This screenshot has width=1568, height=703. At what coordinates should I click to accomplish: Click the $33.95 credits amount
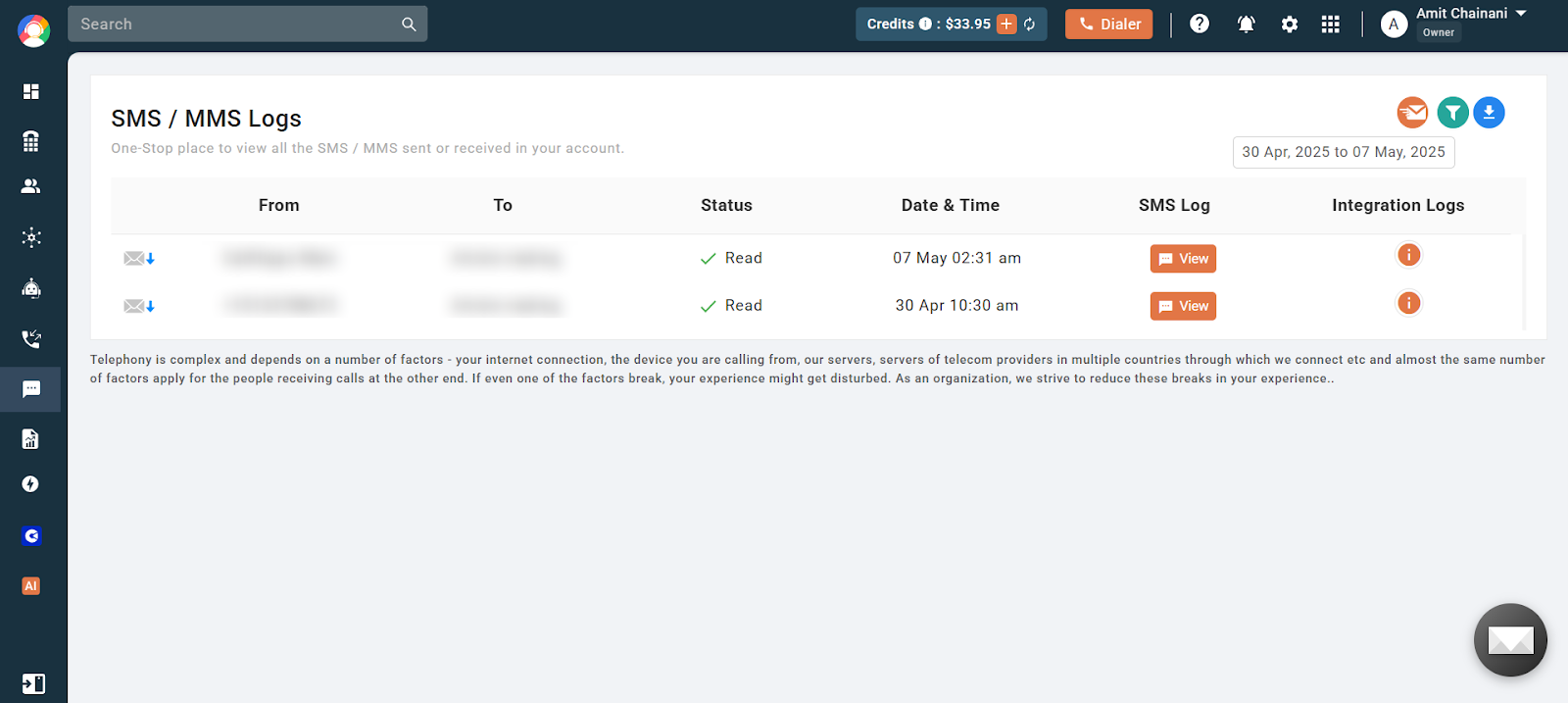pyautogui.click(x=968, y=25)
